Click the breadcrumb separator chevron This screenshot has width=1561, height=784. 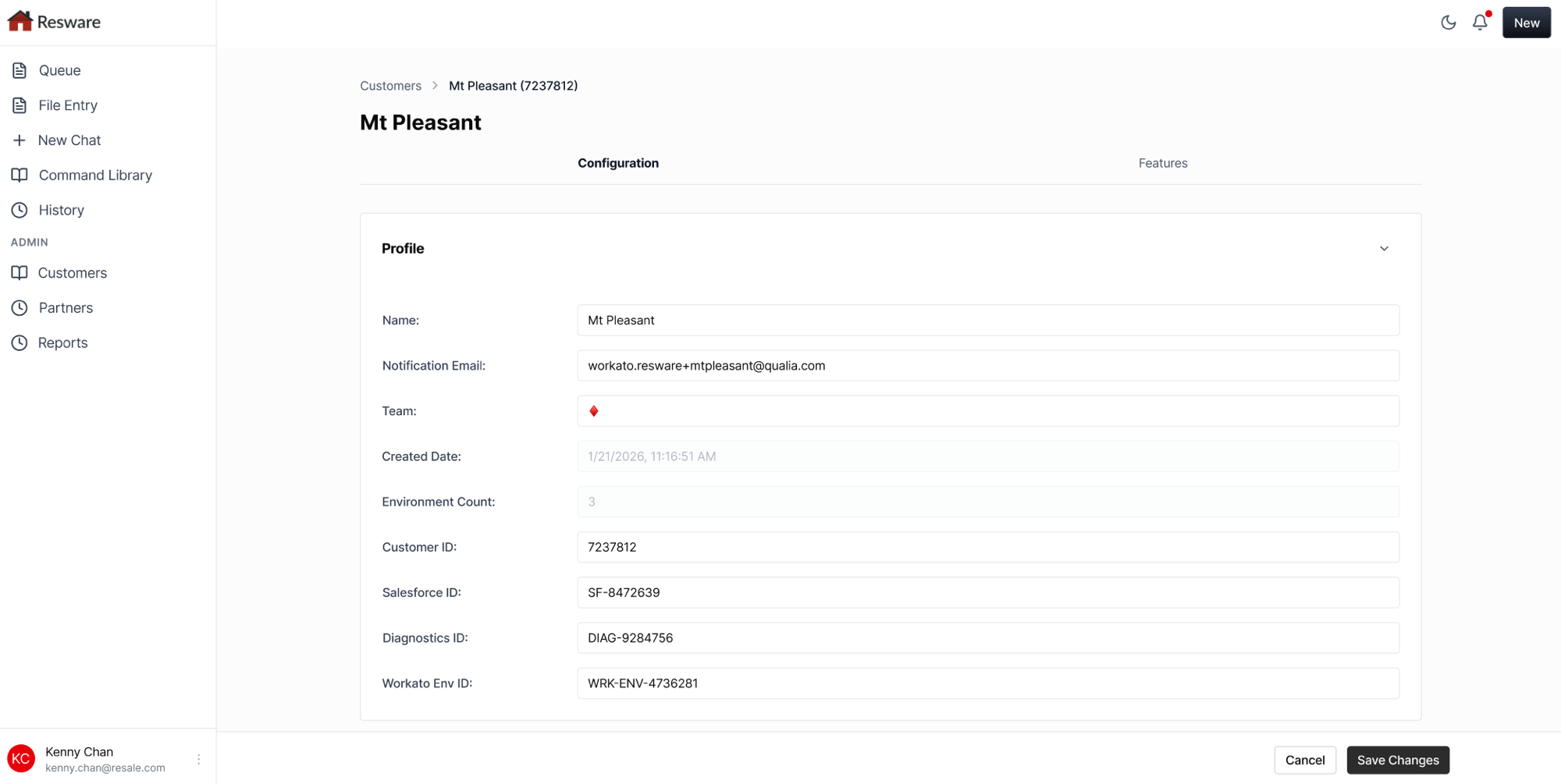point(435,86)
